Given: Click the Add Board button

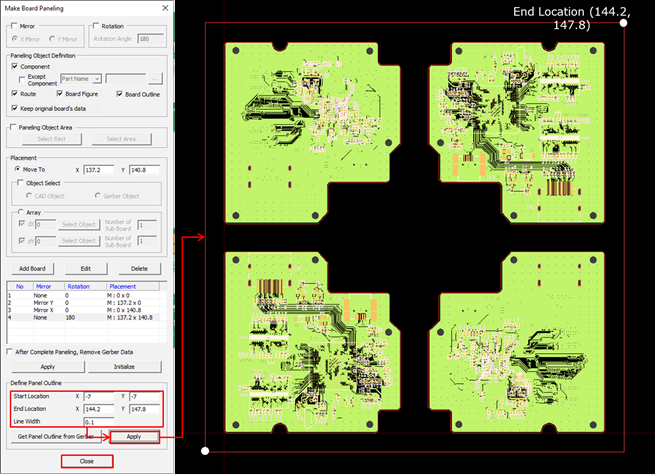Looking at the screenshot, I should 31,269.
